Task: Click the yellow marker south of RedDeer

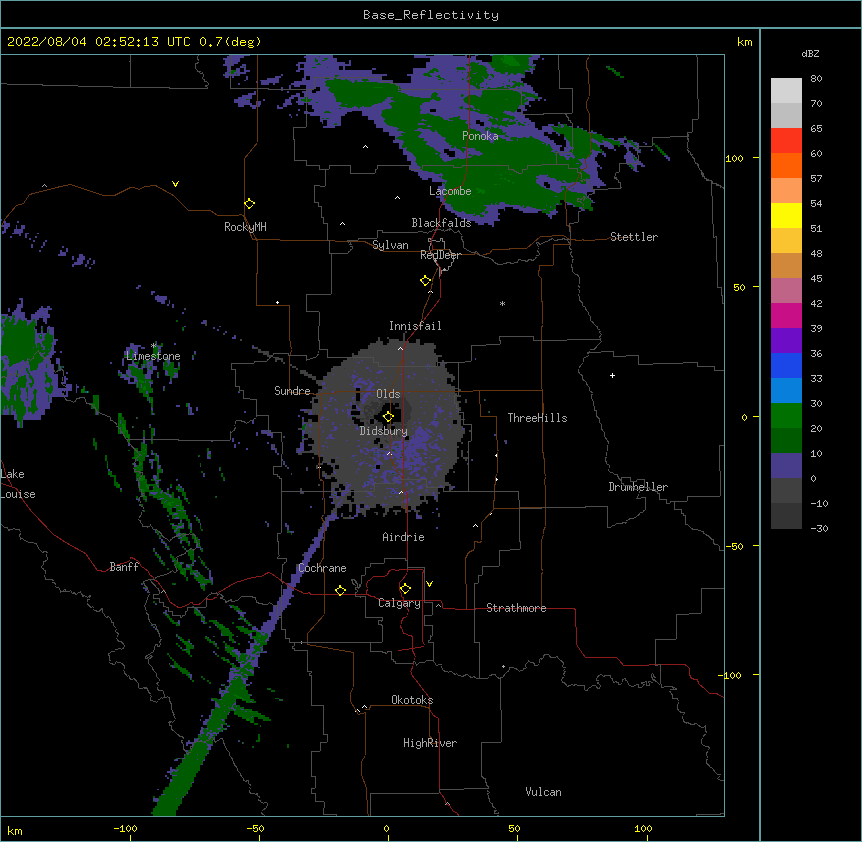Action: (x=426, y=281)
